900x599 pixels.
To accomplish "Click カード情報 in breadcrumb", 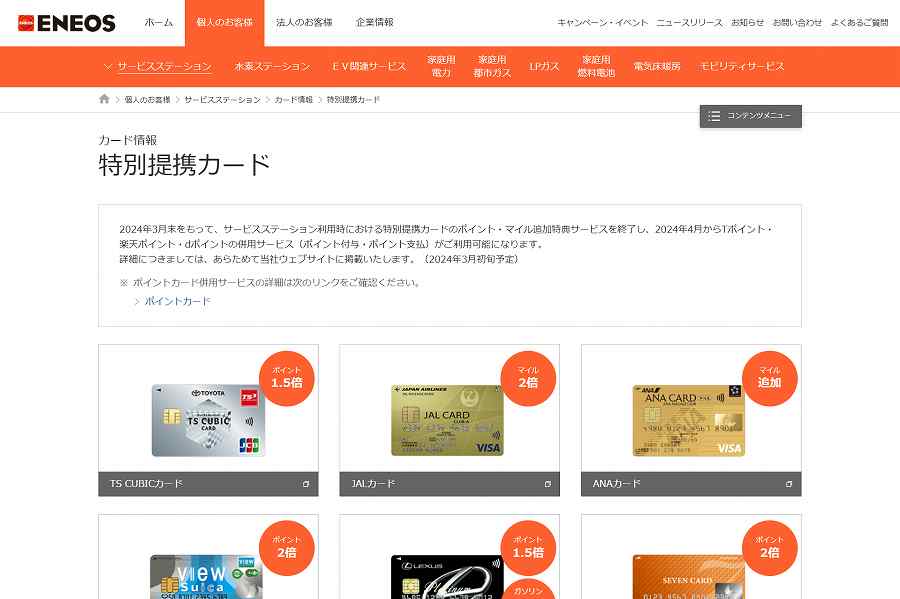I will click(293, 100).
